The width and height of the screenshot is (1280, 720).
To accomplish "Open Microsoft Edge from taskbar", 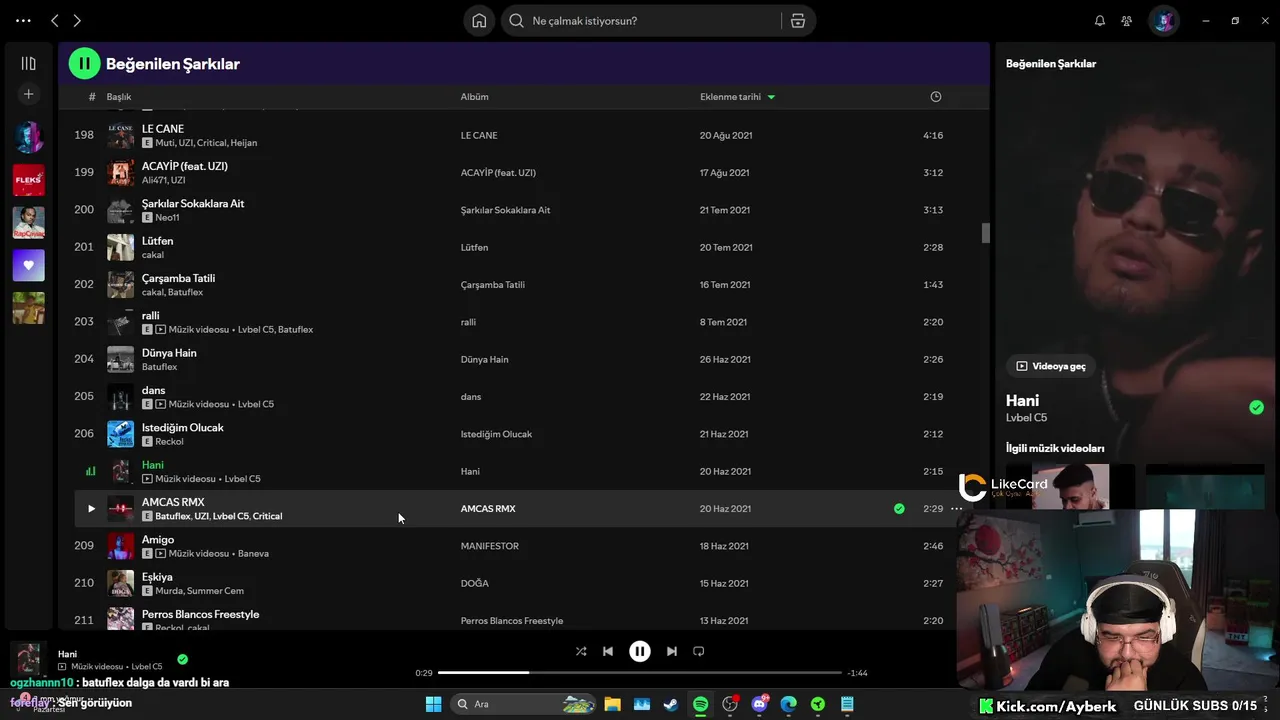I will [788, 704].
